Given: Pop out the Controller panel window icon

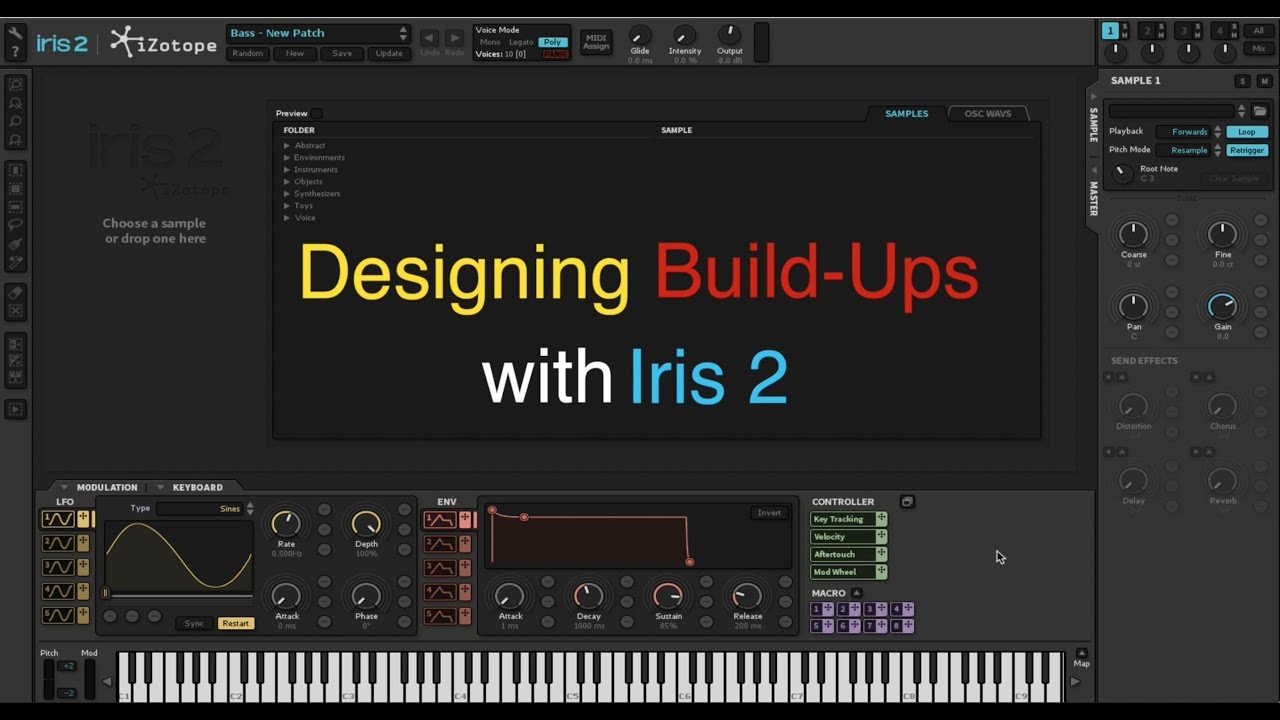Looking at the screenshot, I should click(907, 501).
